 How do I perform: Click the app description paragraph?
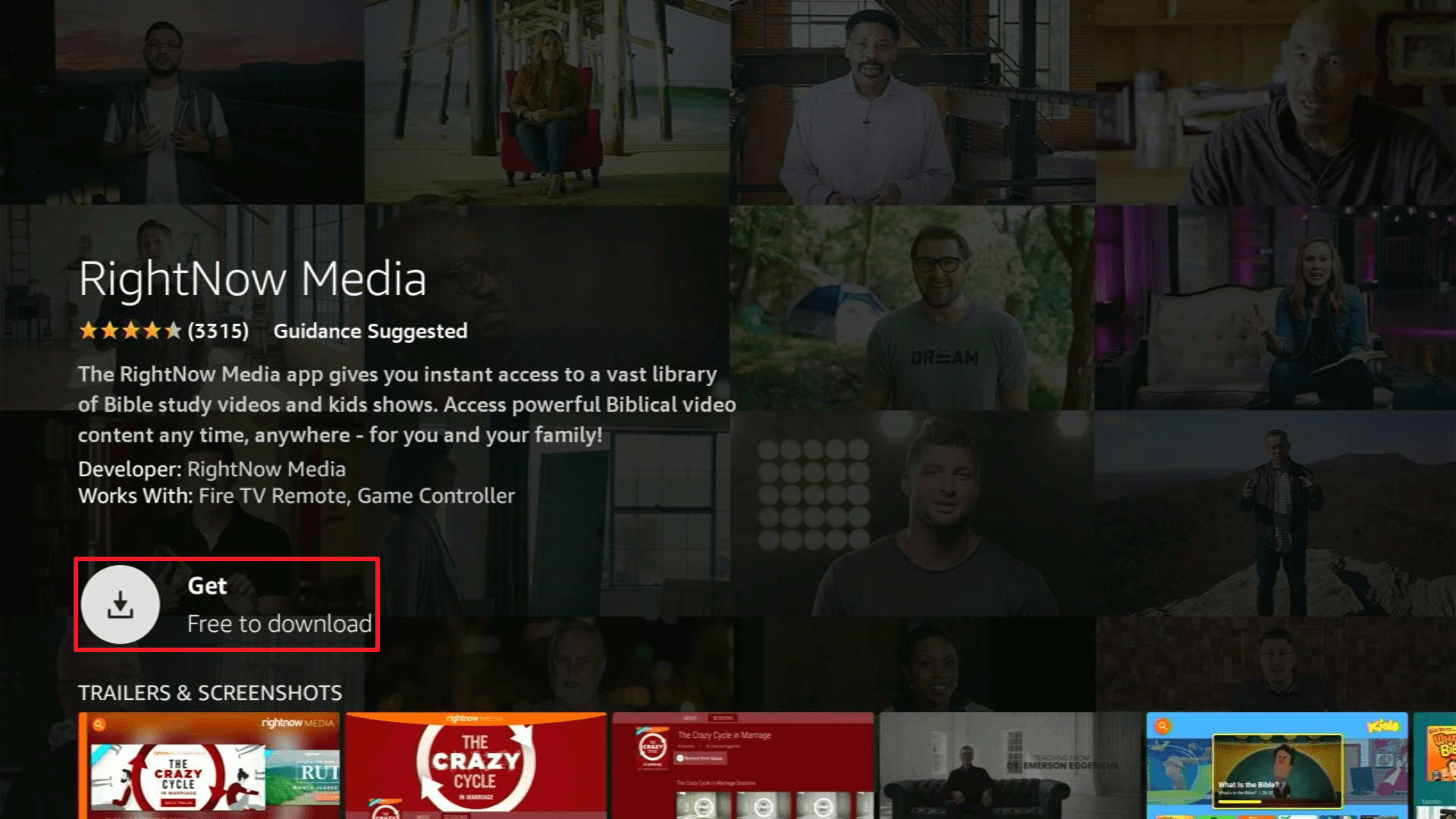point(407,404)
